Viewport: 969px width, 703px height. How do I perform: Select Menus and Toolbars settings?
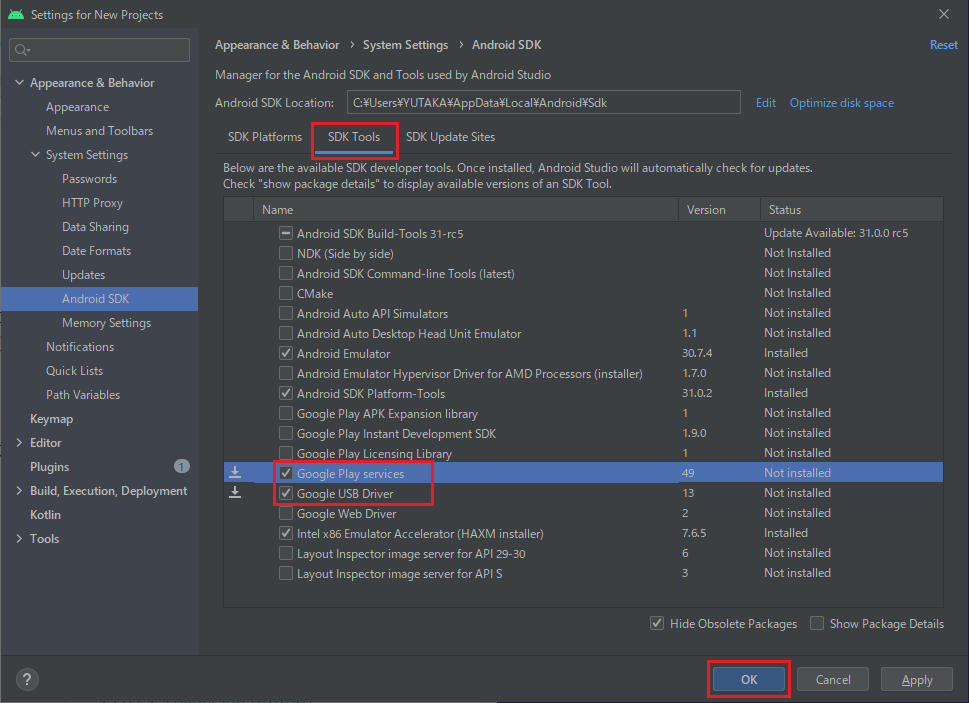pyautogui.click(x=99, y=131)
